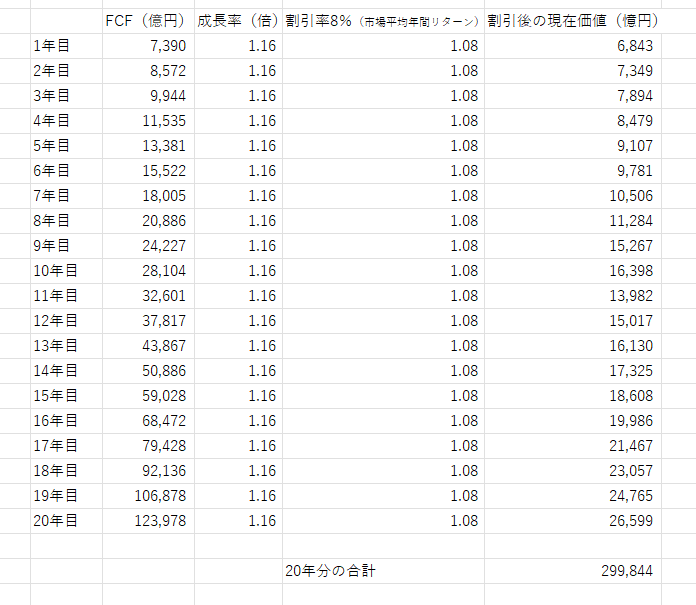Select the FCF cell showing 15,522
This screenshot has width=696, height=605.
(x=148, y=171)
